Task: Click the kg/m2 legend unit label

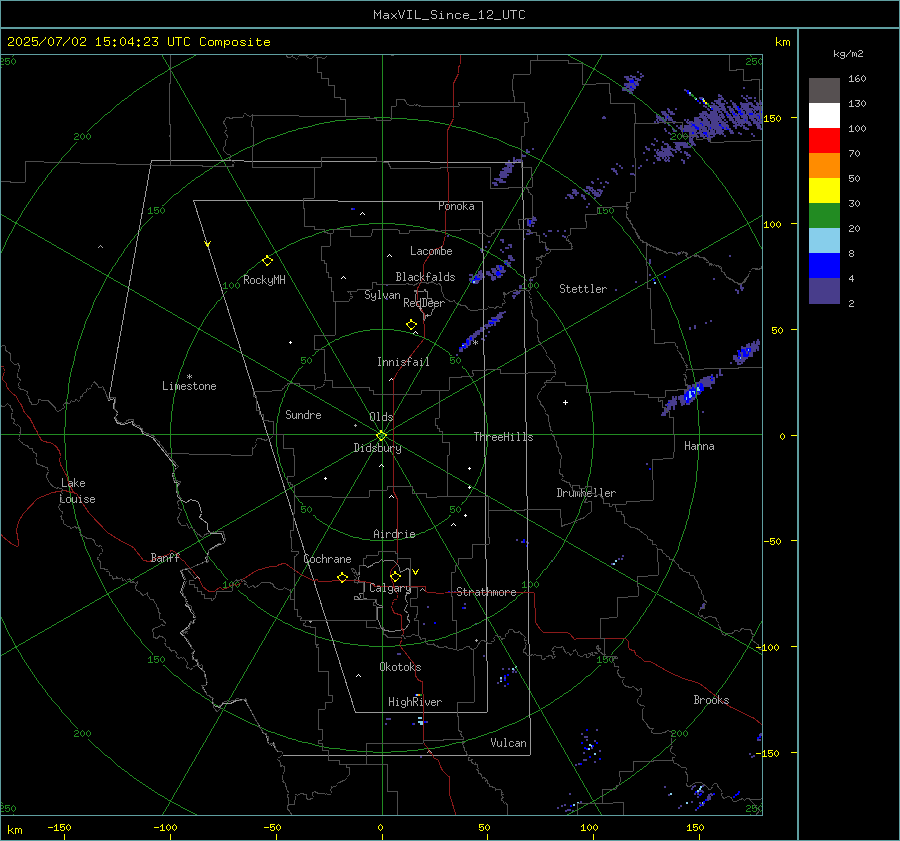Action: 848,54
